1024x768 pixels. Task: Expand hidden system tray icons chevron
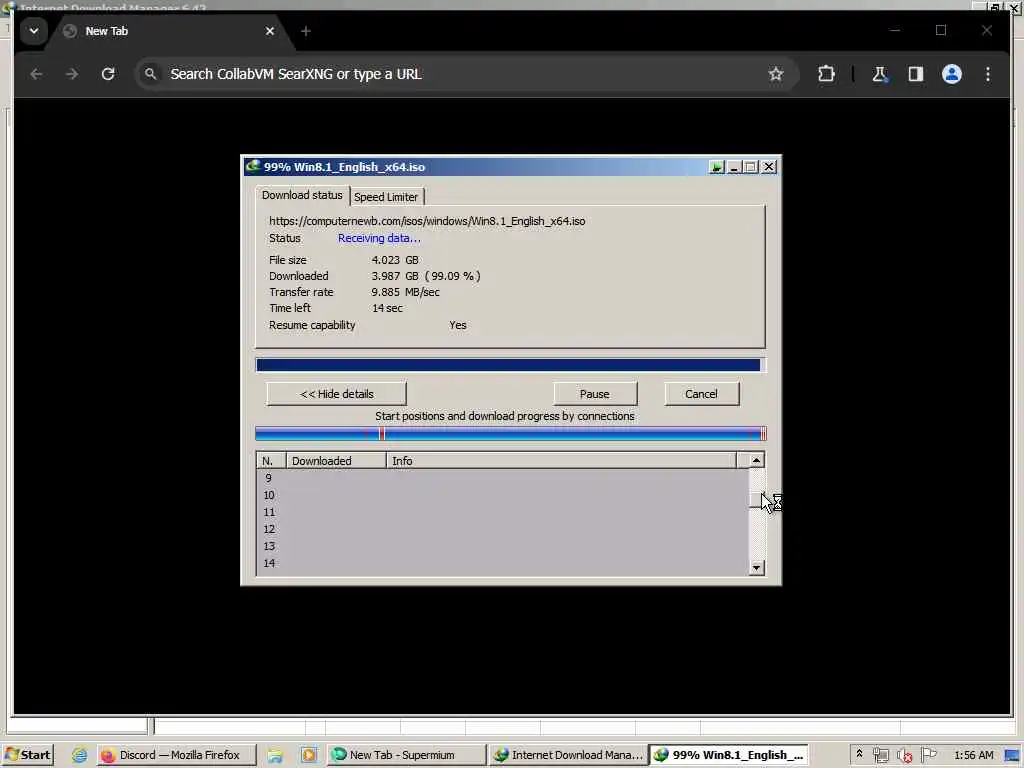click(x=859, y=754)
